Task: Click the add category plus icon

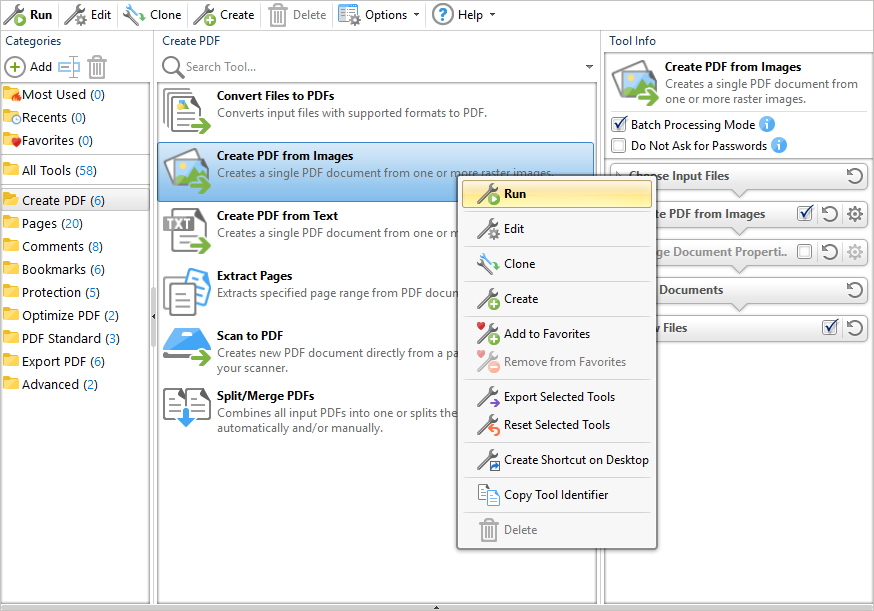Action: [x=16, y=67]
